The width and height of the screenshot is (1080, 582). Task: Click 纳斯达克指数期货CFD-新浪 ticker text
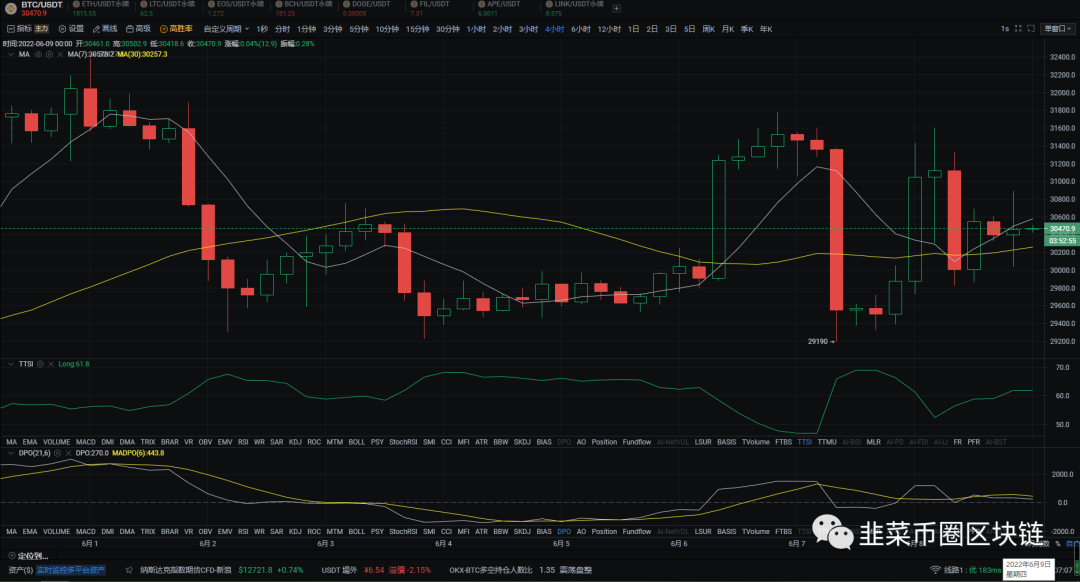click(186, 570)
